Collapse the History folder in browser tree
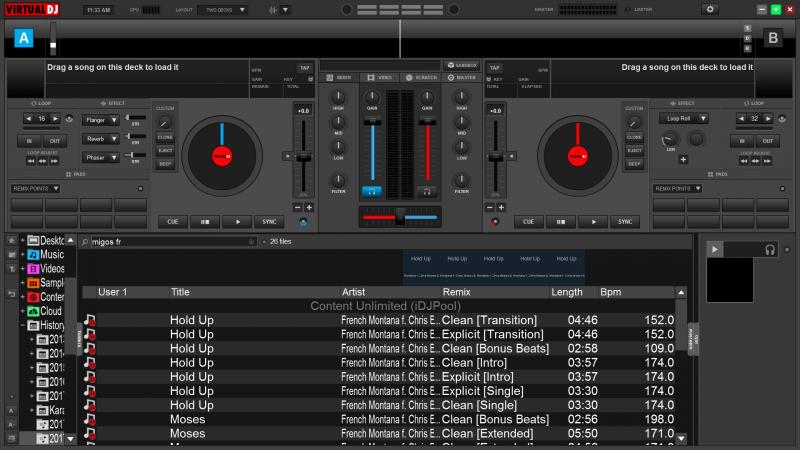The width and height of the screenshot is (800, 450). (x=22, y=325)
